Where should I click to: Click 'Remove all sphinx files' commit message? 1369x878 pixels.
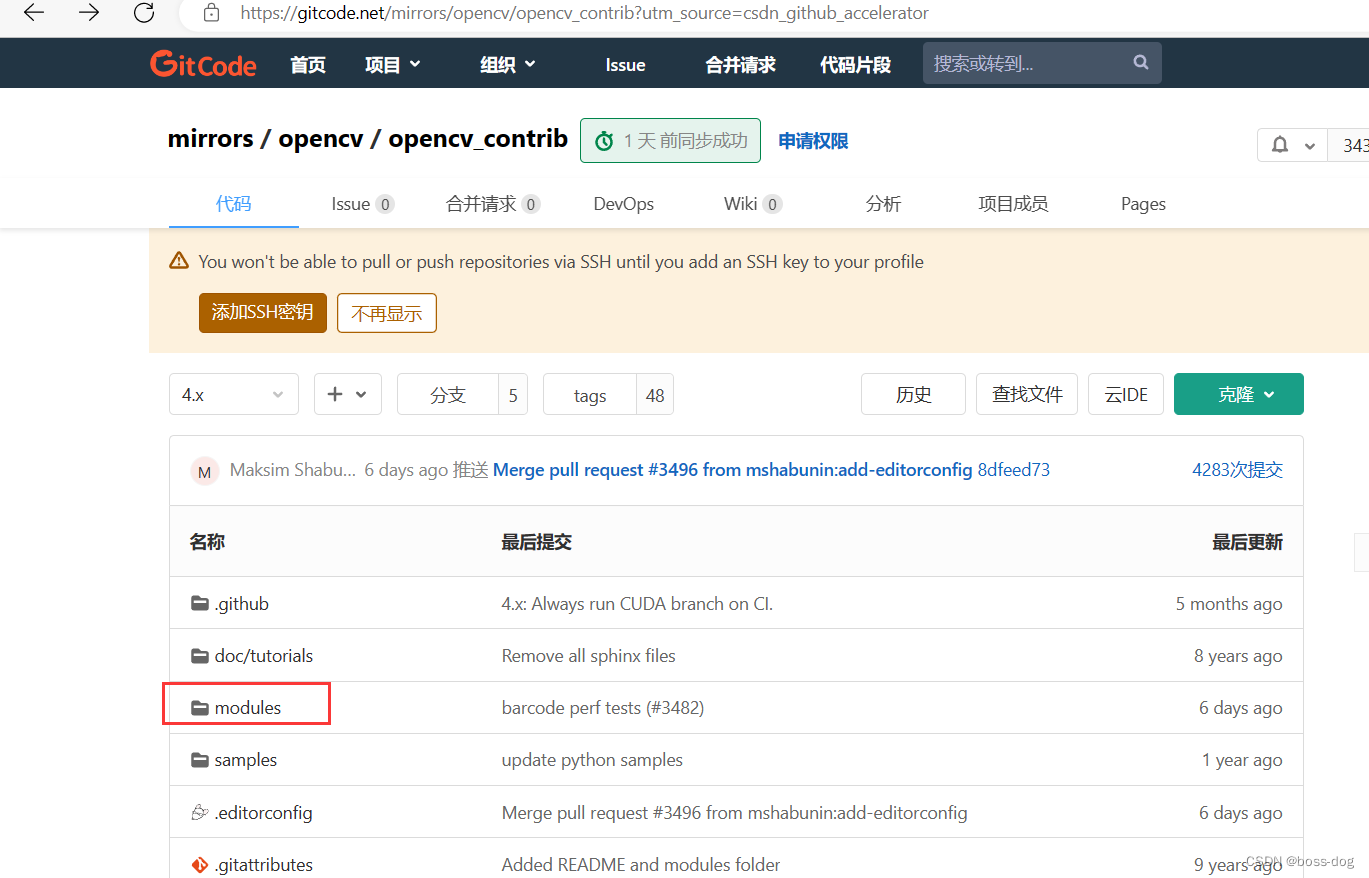(589, 656)
